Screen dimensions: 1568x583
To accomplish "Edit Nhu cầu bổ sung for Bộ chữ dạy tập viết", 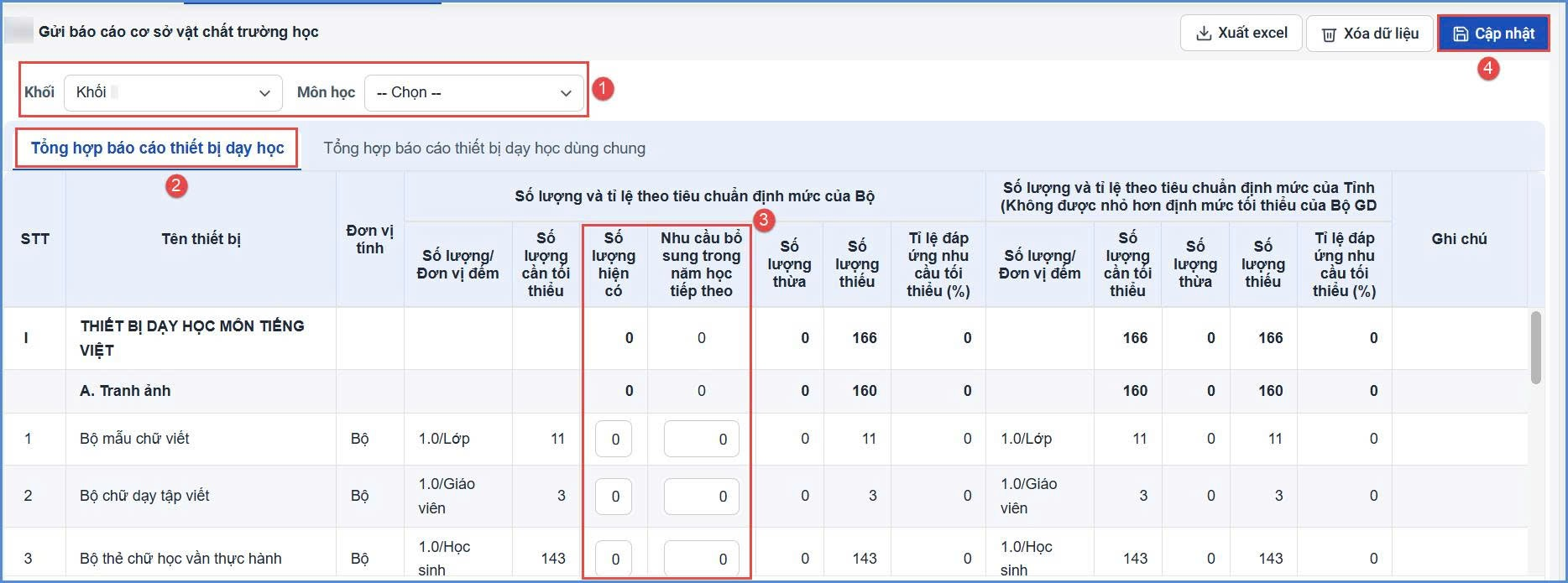I will click(x=702, y=497).
